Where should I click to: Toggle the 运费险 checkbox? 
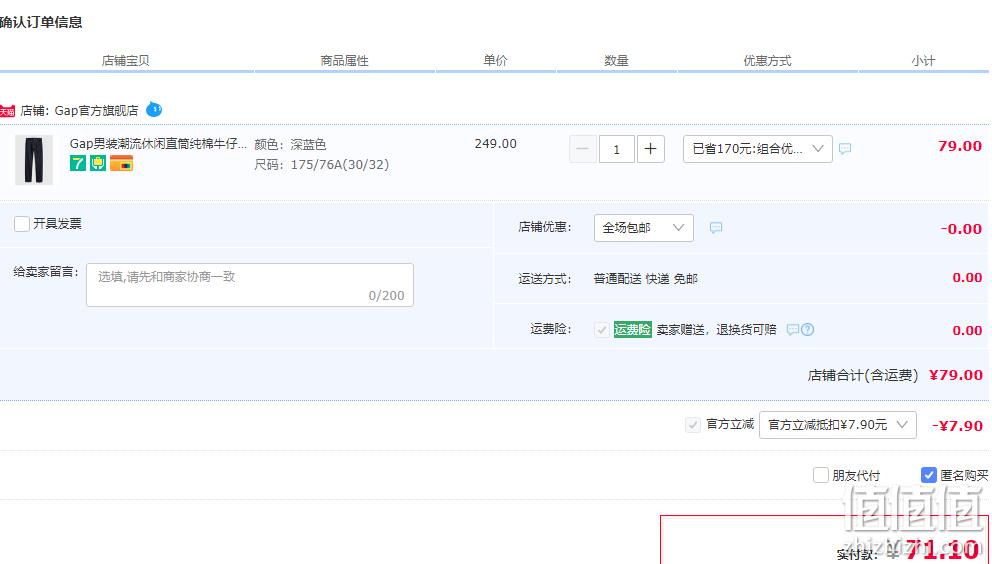[x=602, y=330]
